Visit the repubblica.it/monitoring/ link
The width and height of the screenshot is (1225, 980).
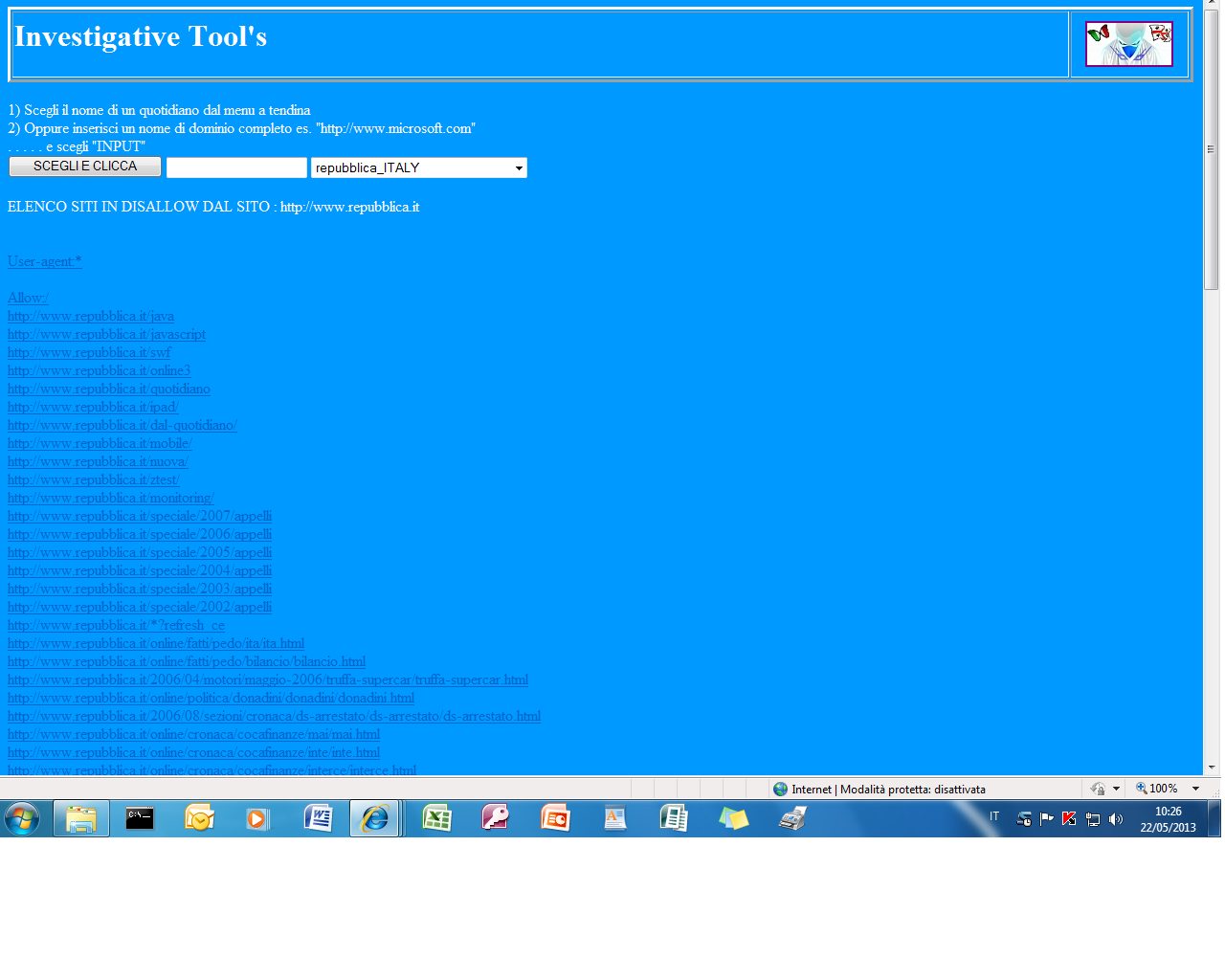click(111, 498)
